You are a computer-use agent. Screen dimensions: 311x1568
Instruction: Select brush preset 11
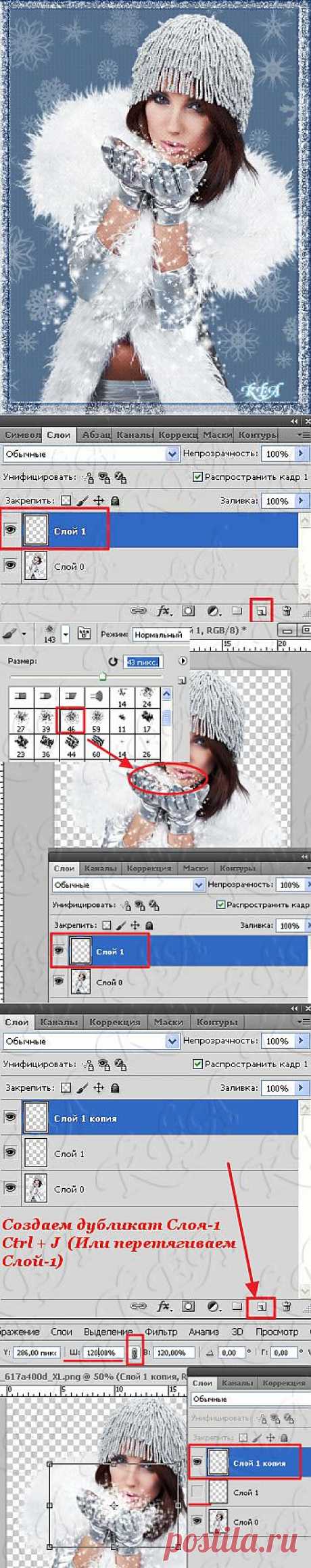click(x=122, y=720)
